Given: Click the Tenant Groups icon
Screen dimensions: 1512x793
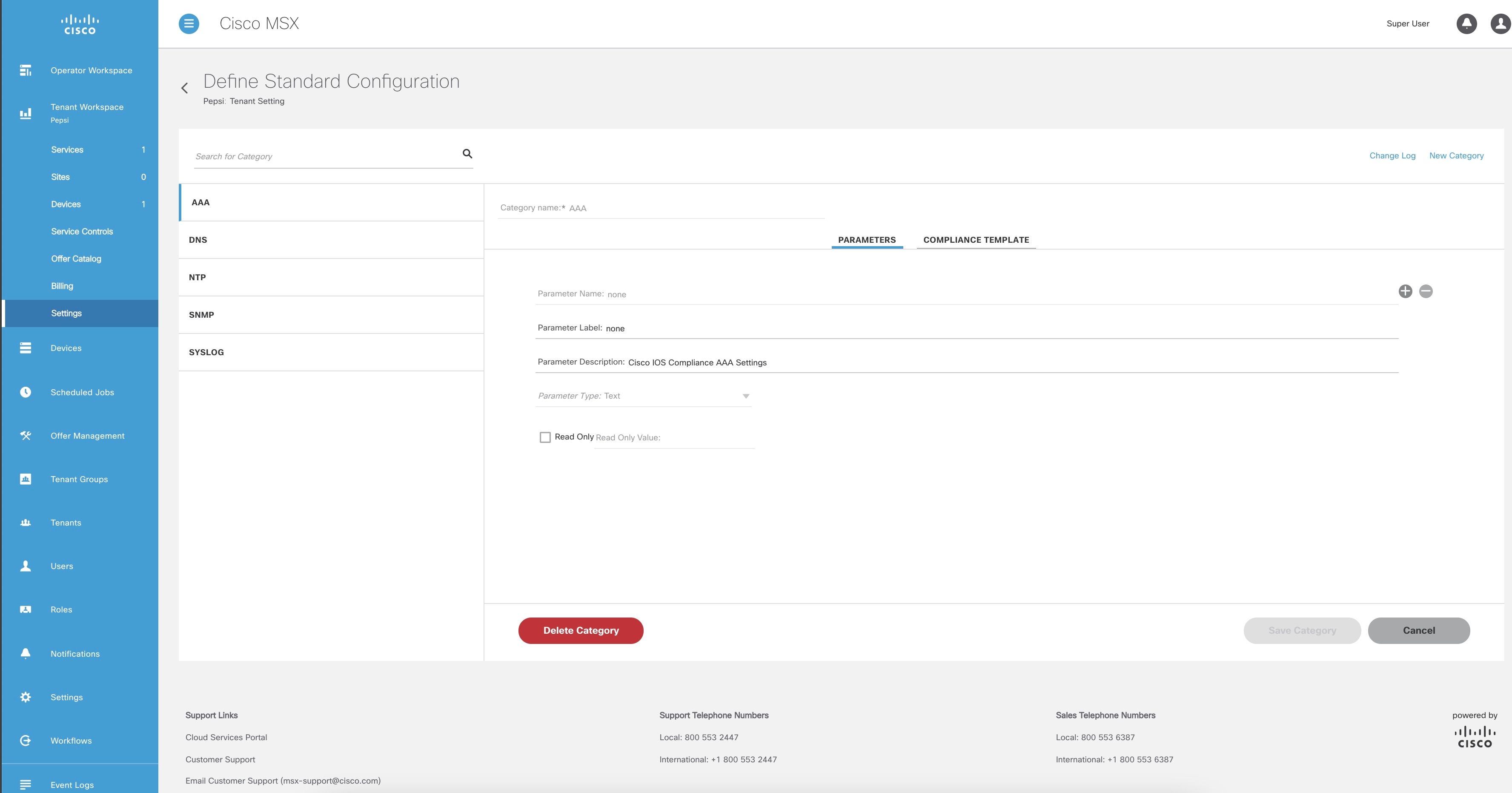Looking at the screenshot, I should point(25,479).
